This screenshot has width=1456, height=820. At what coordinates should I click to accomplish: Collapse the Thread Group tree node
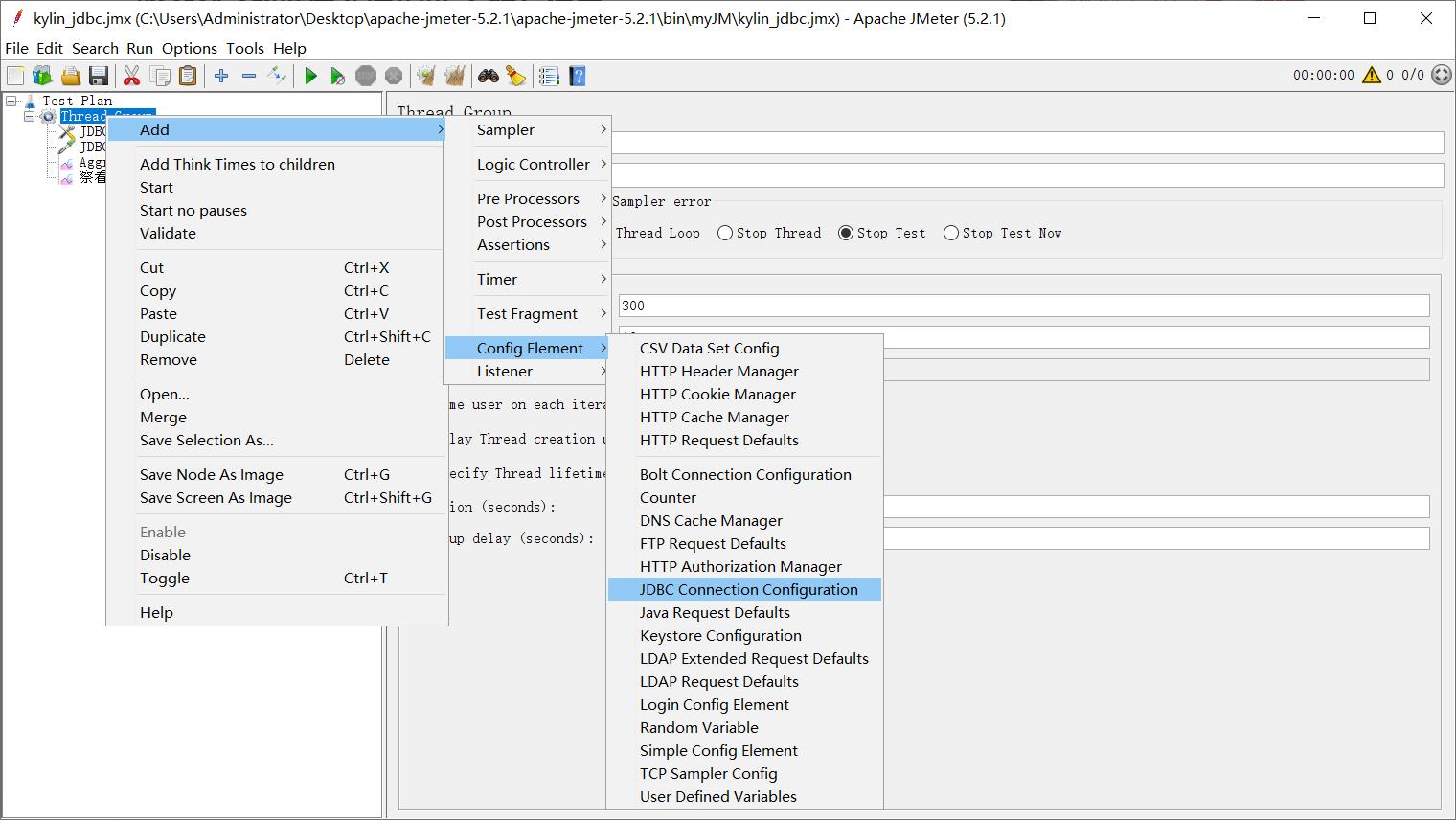click(x=30, y=116)
